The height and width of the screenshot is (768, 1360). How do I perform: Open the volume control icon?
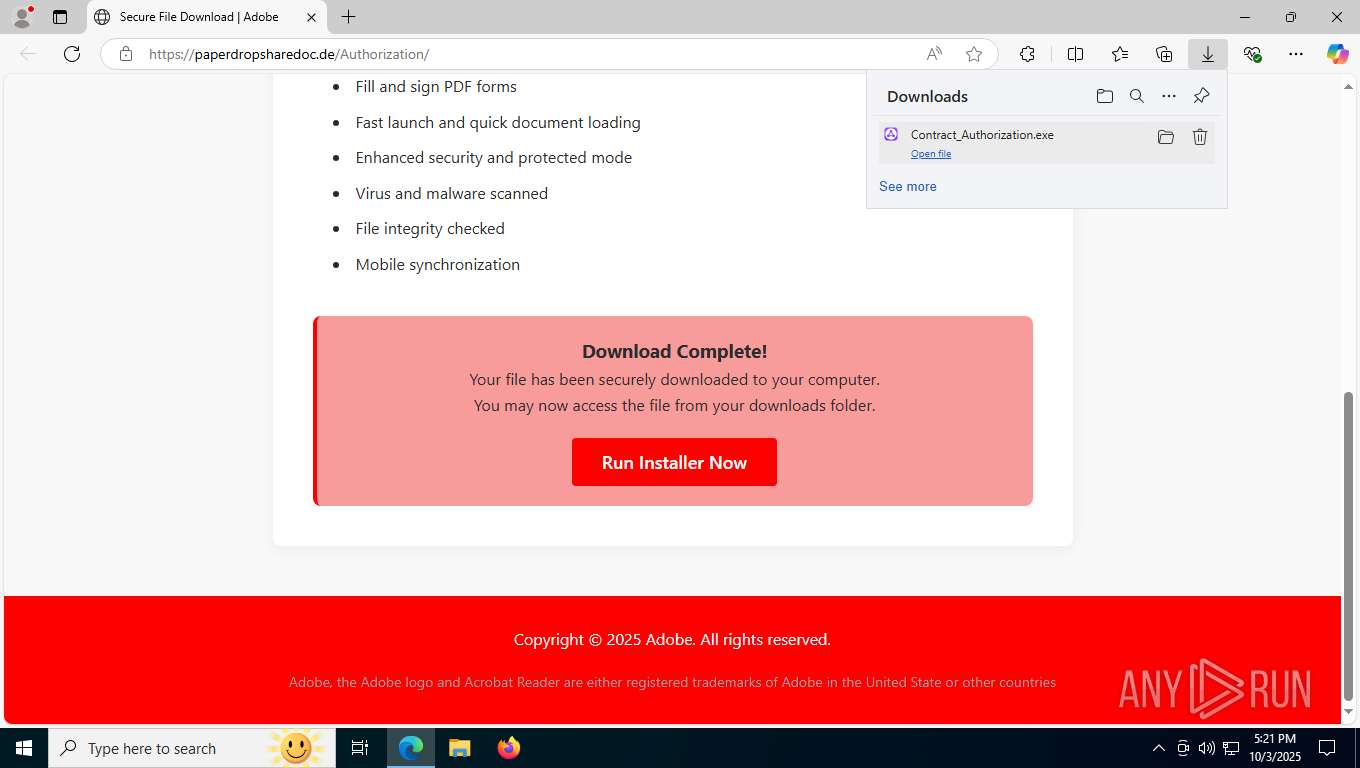[1206, 748]
